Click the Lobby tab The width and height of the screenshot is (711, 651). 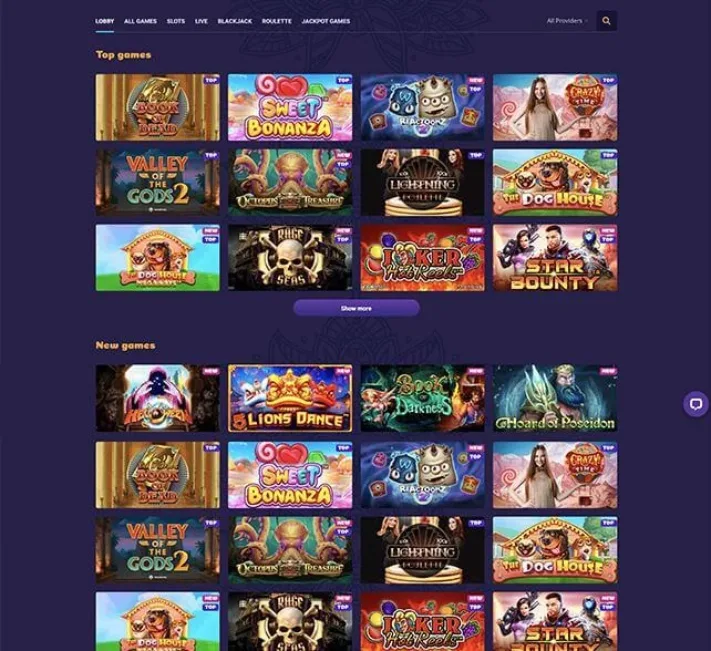pos(105,21)
